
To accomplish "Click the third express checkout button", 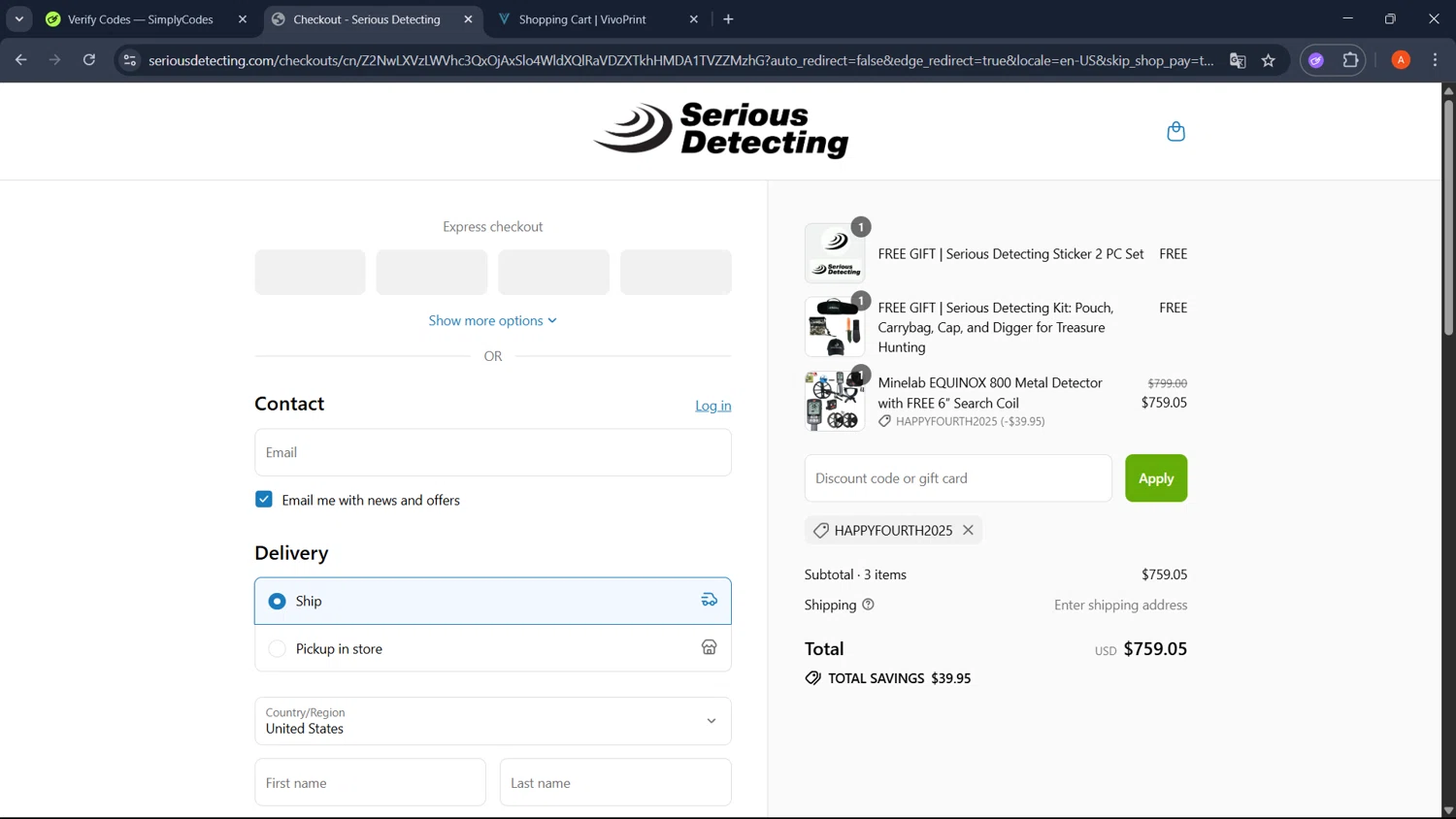I will pyautogui.click(x=554, y=272).
